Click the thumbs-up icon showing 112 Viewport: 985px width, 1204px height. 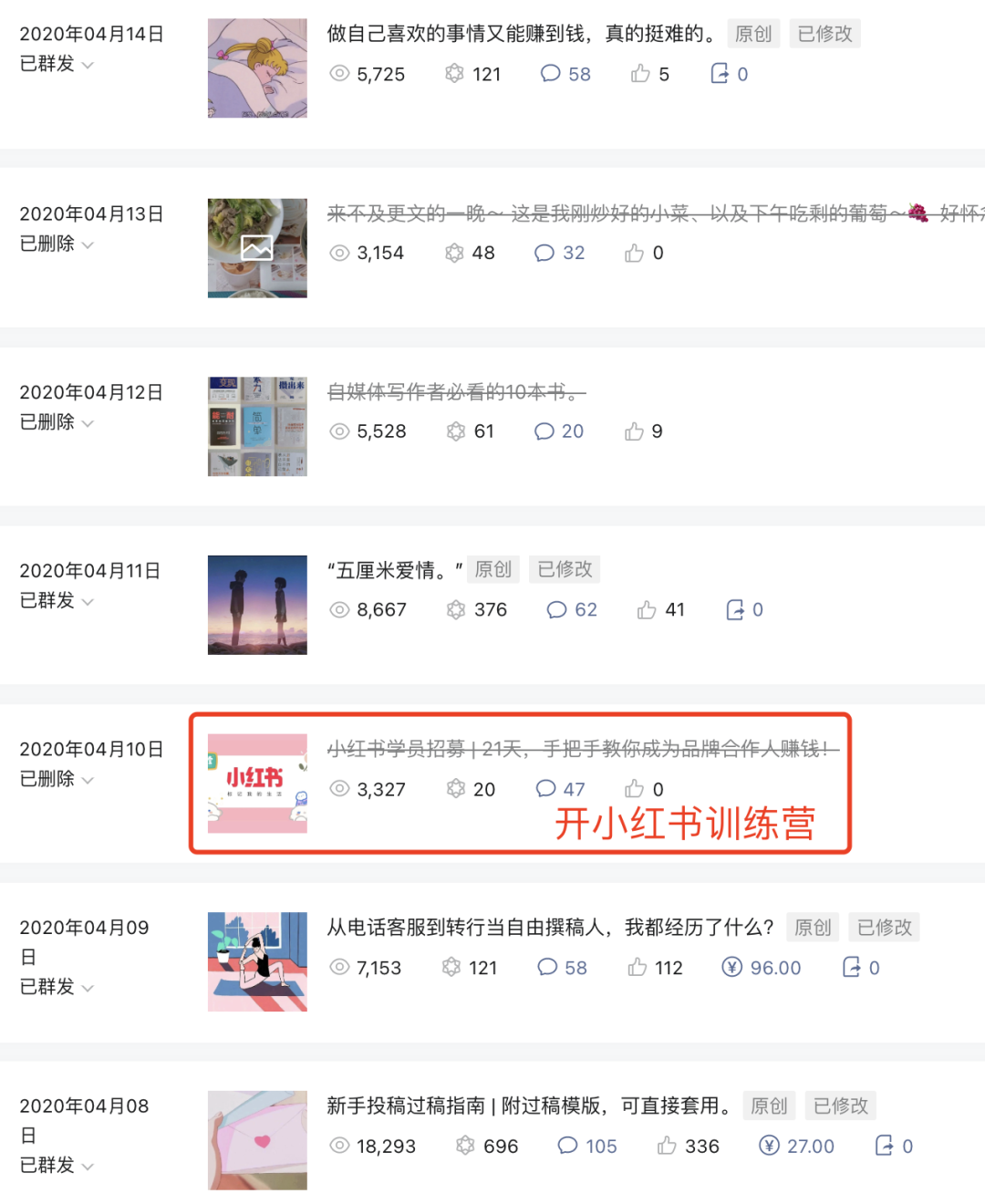click(x=638, y=967)
